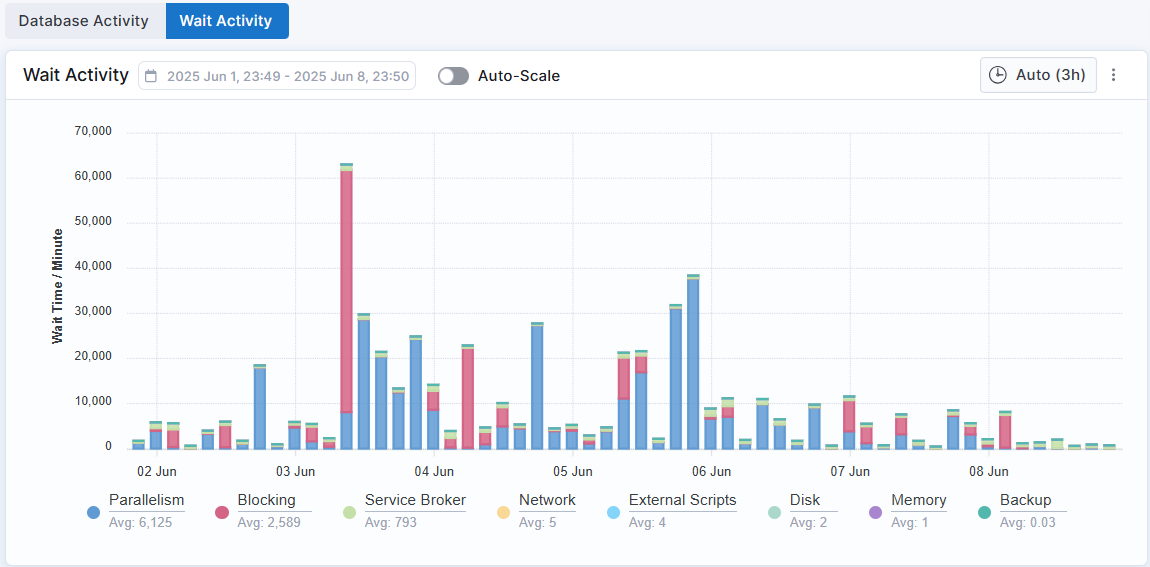Click the '04 Jun' x-axis label
This screenshot has width=1150, height=567.
[x=434, y=470]
